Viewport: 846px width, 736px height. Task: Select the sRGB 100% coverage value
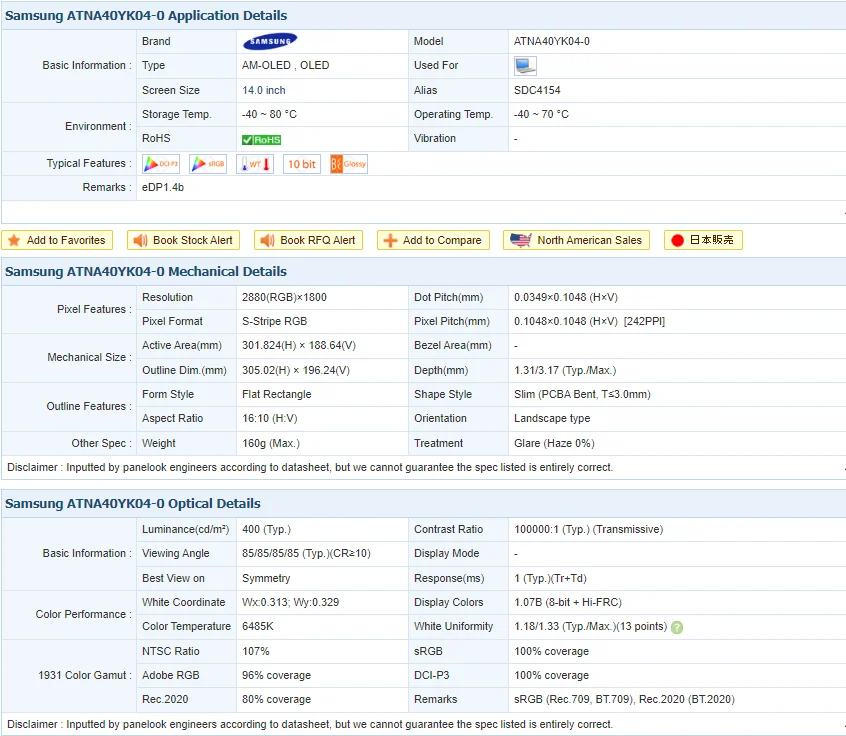click(x=551, y=651)
